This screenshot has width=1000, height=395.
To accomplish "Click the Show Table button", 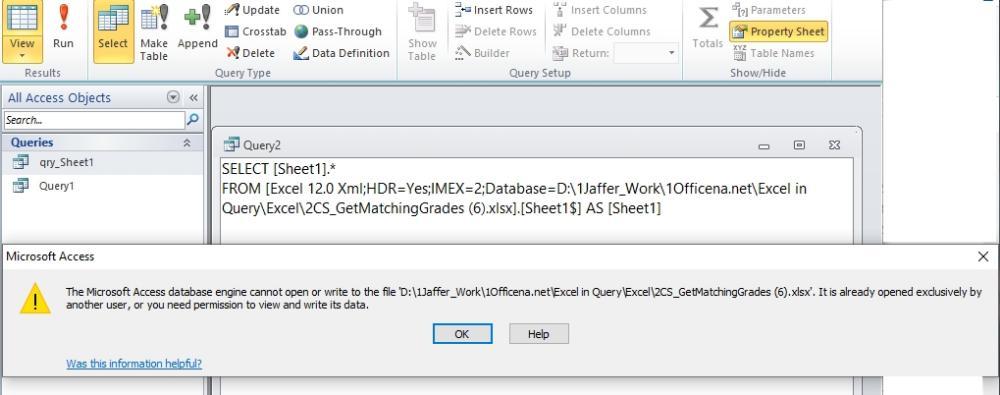I will [x=422, y=32].
